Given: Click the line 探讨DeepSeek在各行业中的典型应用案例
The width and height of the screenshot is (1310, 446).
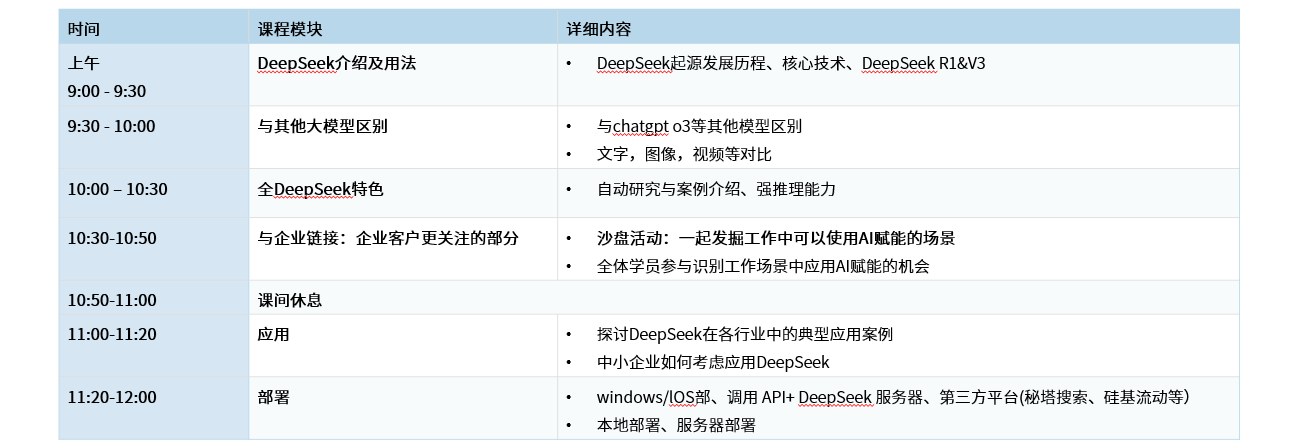Looking at the screenshot, I should [745, 334].
